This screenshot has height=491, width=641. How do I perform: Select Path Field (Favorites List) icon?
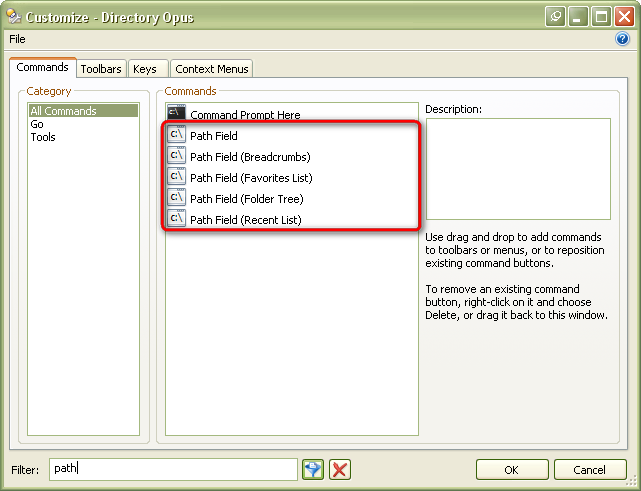pos(177,177)
